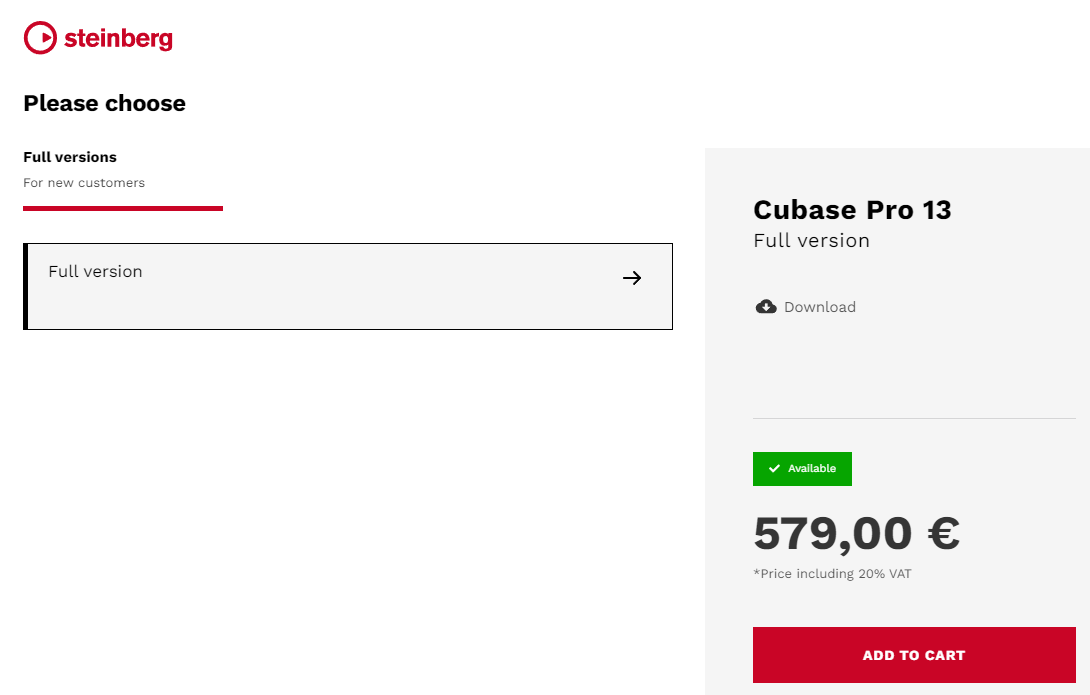Choose the "Full version" option label

(x=95, y=272)
